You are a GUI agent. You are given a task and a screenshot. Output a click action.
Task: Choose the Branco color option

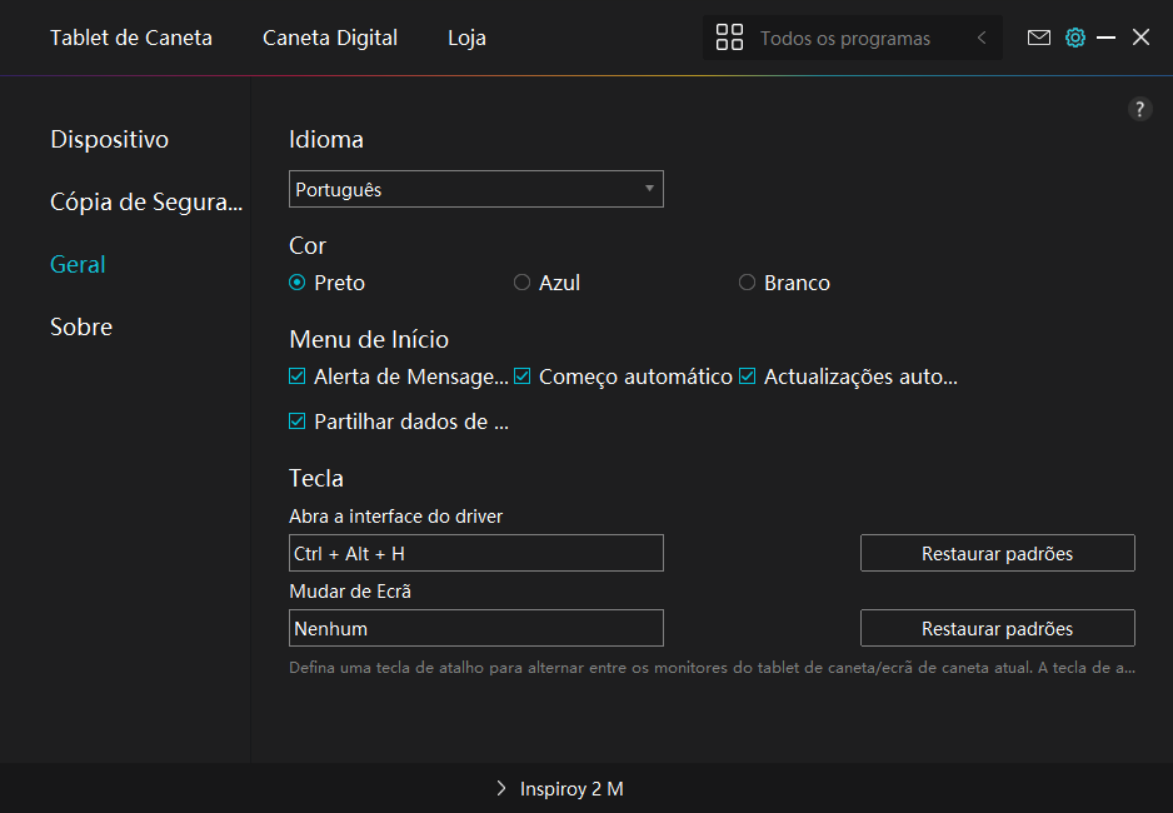click(x=747, y=283)
